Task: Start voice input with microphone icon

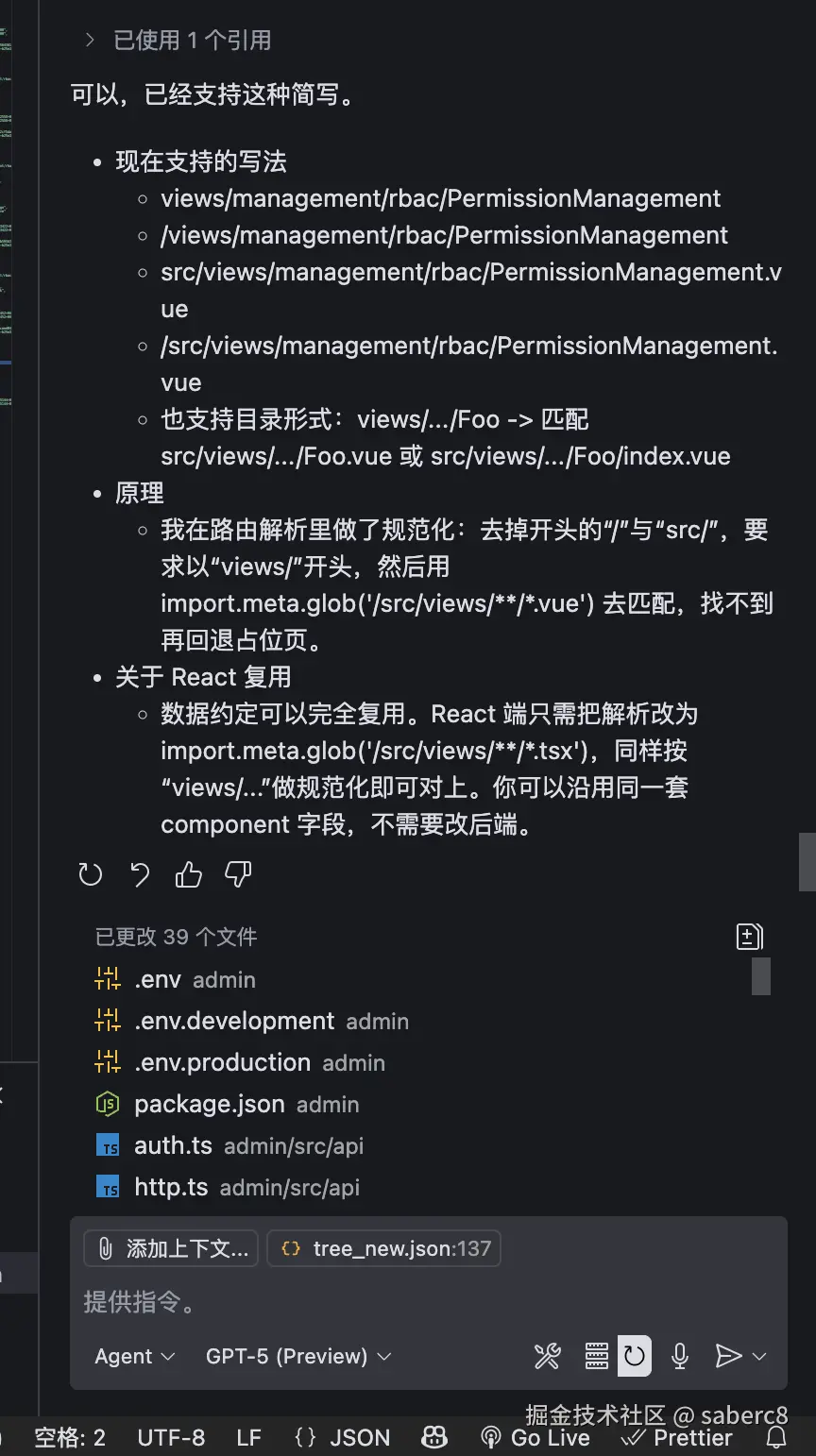Action: (x=679, y=1357)
